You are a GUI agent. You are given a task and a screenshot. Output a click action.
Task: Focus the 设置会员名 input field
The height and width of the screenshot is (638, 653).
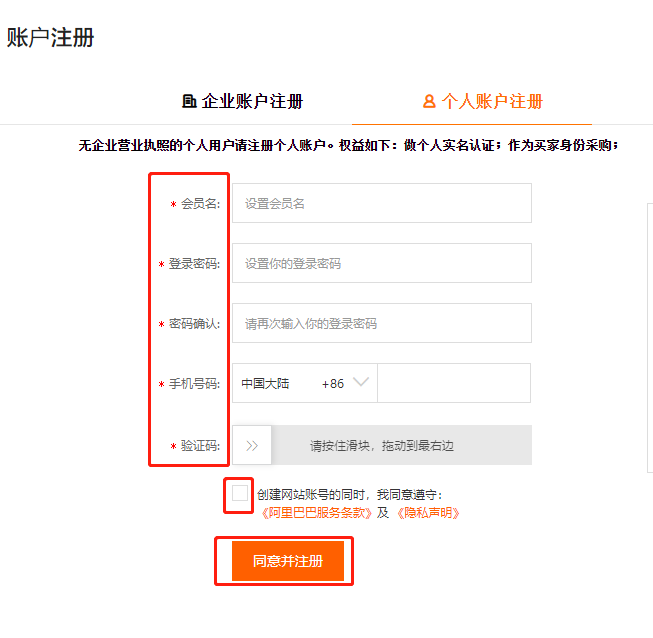pyautogui.click(x=381, y=203)
